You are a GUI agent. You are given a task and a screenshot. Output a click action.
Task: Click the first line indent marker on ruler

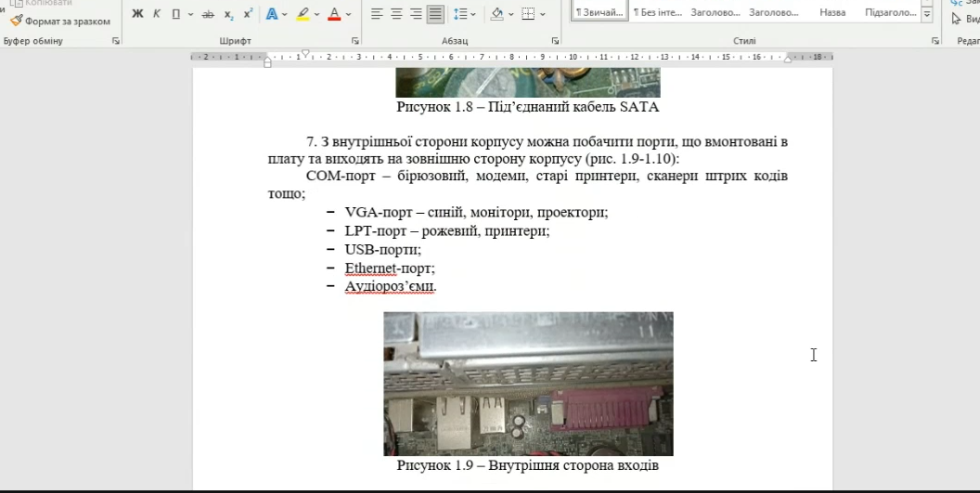[x=305, y=54]
